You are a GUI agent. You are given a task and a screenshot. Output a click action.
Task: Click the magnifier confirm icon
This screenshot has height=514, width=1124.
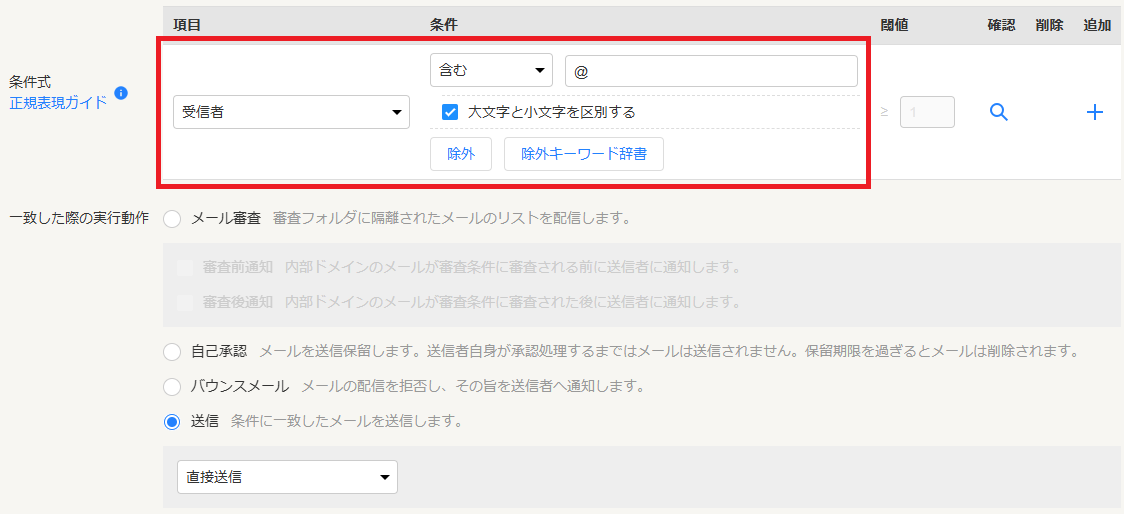point(999,112)
